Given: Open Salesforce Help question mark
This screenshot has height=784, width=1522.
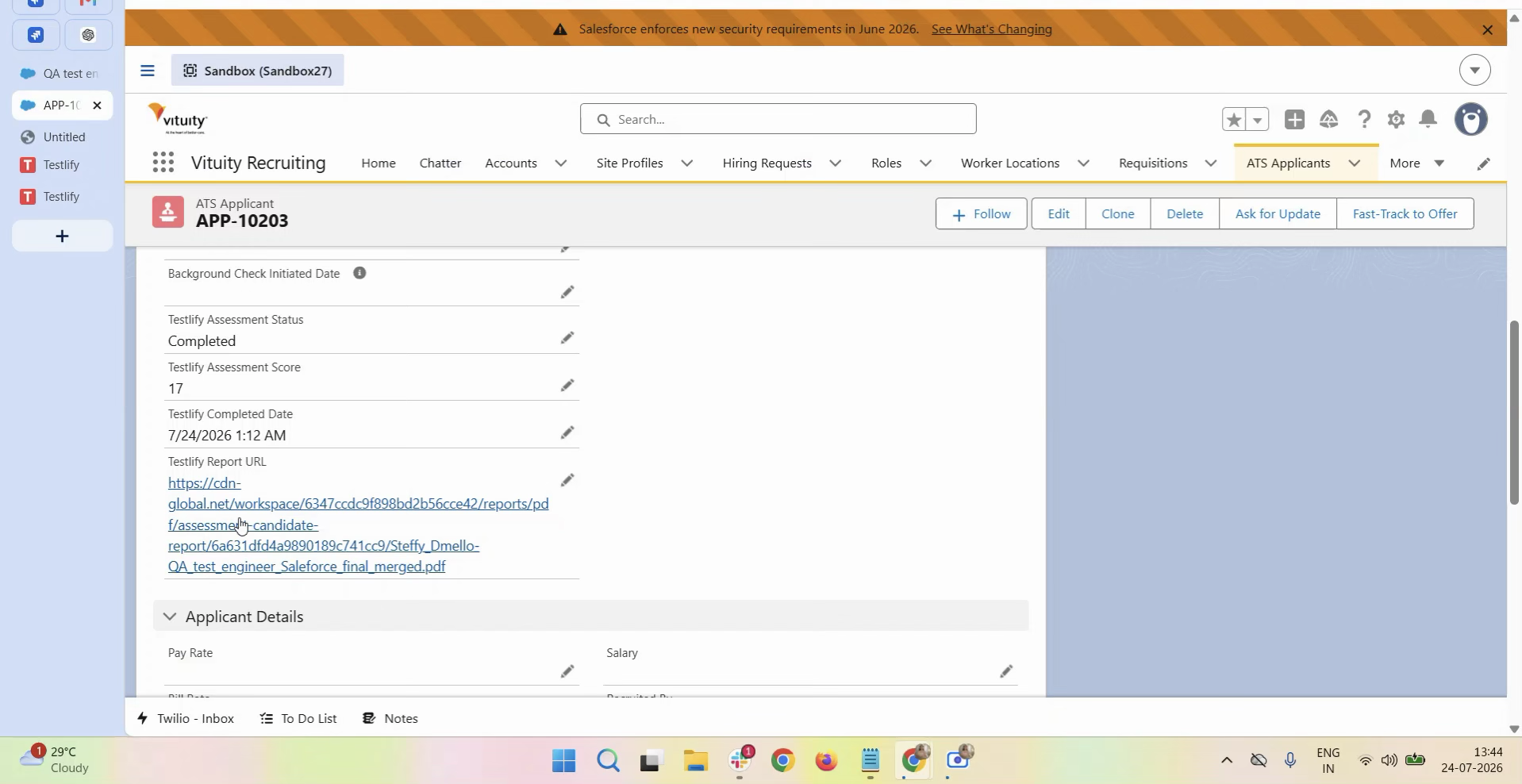Looking at the screenshot, I should coord(1364,120).
